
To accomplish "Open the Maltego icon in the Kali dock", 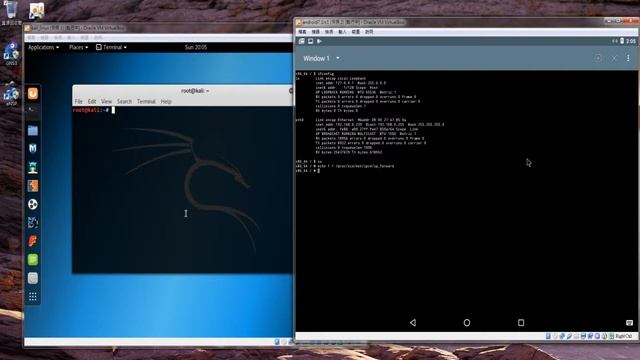I will 33,222.
